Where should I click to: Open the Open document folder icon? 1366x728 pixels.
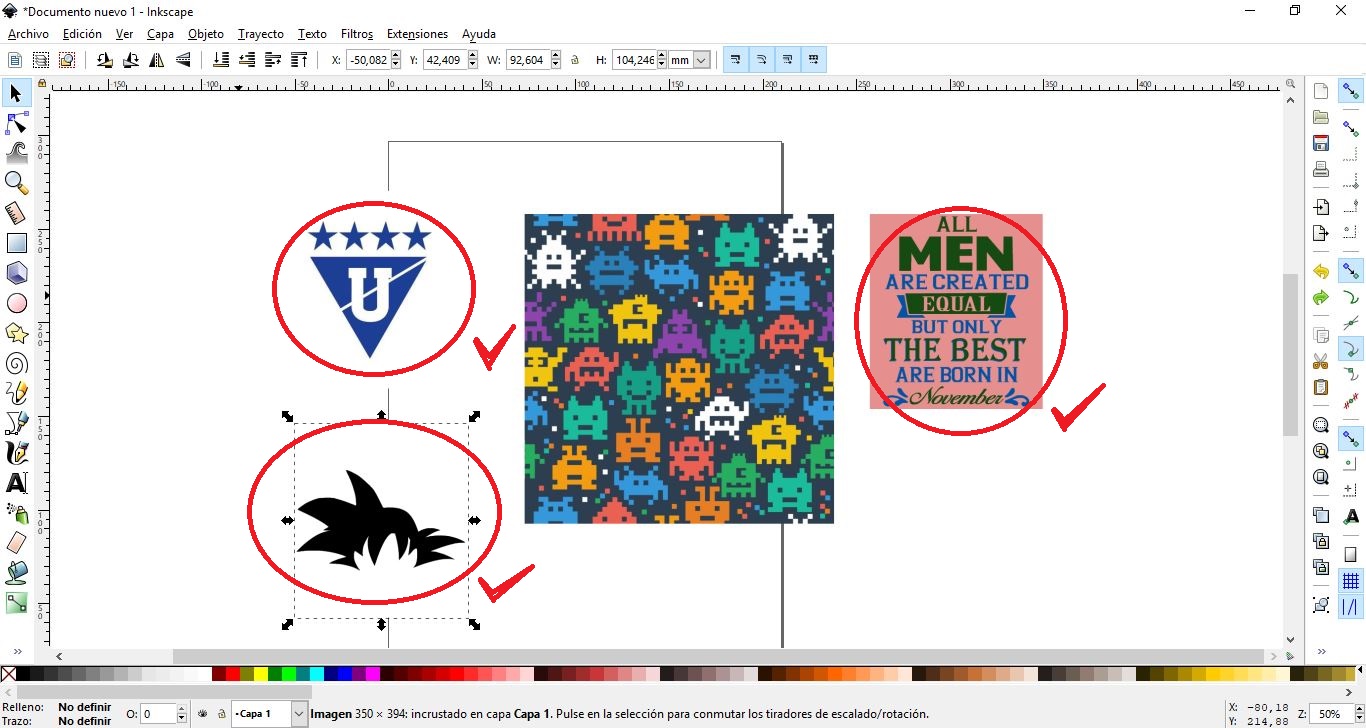pyautogui.click(x=1321, y=117)
